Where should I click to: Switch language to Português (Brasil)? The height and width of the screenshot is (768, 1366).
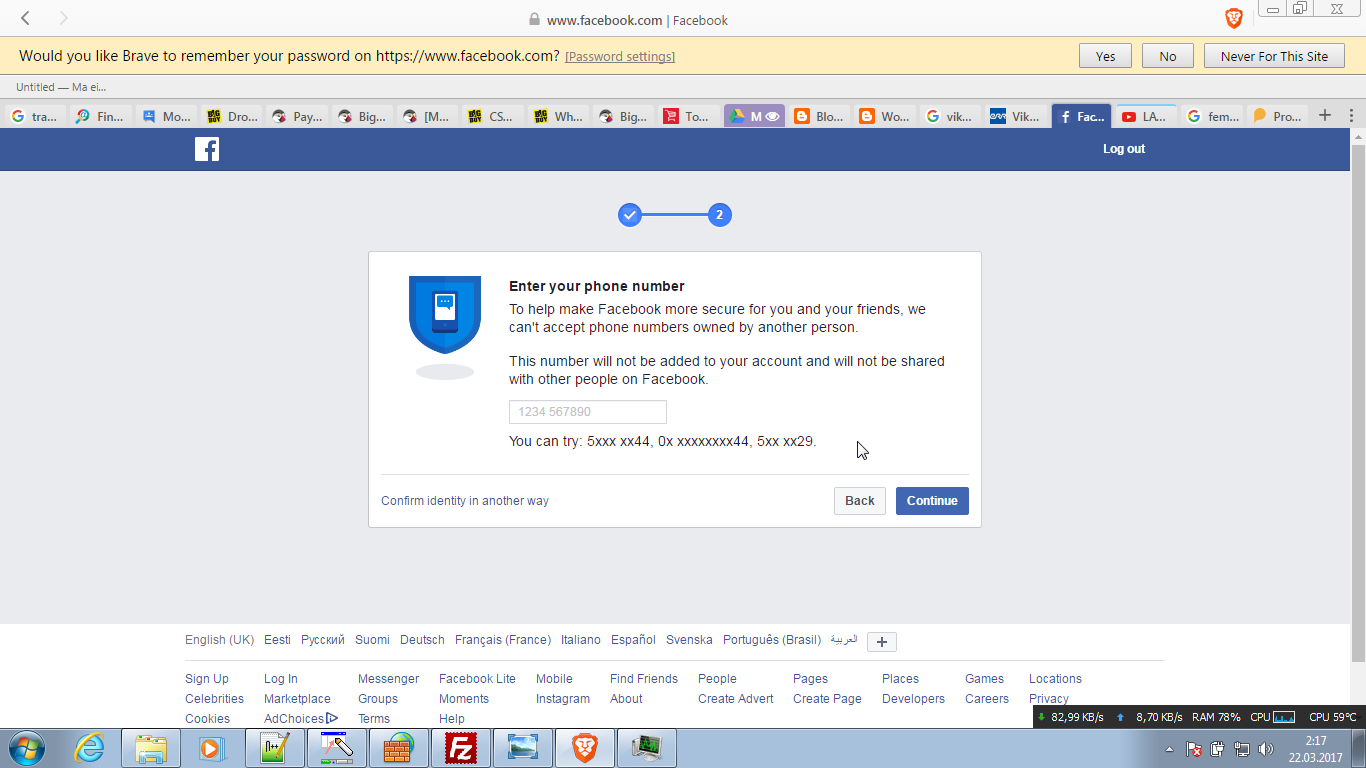(x=772, y=640)
